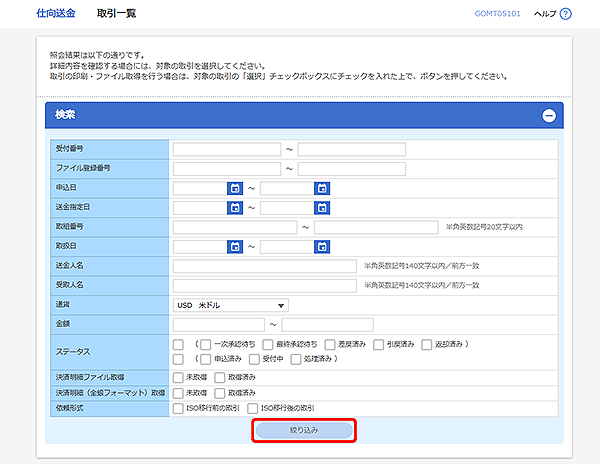
Task: Check 未取得 in the 決済明細ファイル取得 row
Action: point(178,378)
